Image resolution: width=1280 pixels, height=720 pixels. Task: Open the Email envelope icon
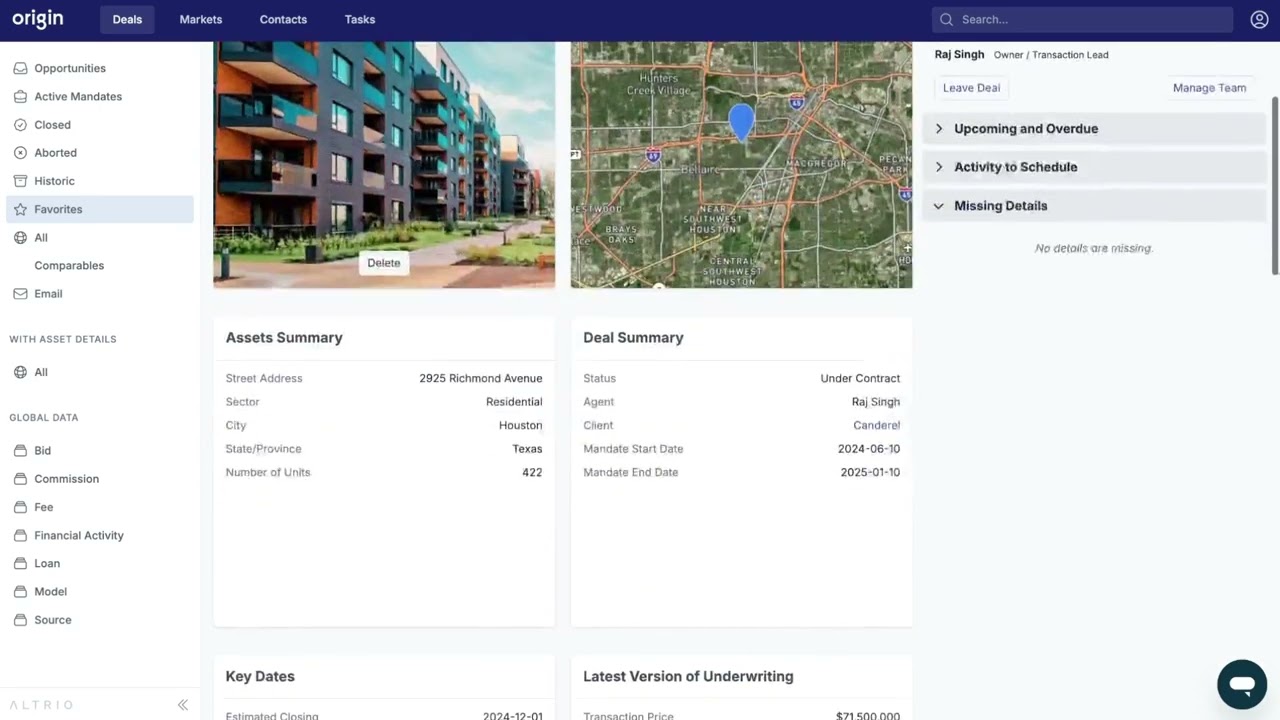click(x=20, y=294)
